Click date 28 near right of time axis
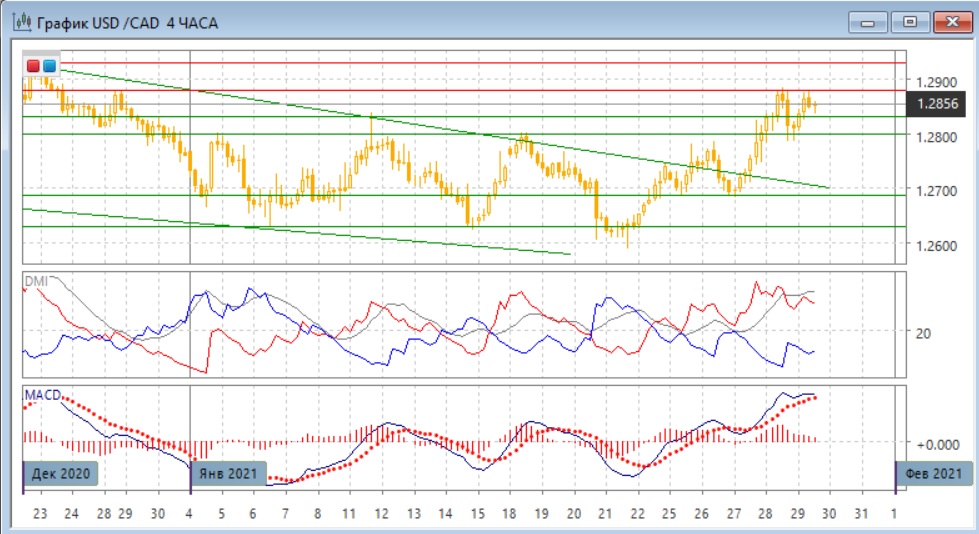Image resolution: width=979 pixels, height=534 pixels. tap(763, 513)
